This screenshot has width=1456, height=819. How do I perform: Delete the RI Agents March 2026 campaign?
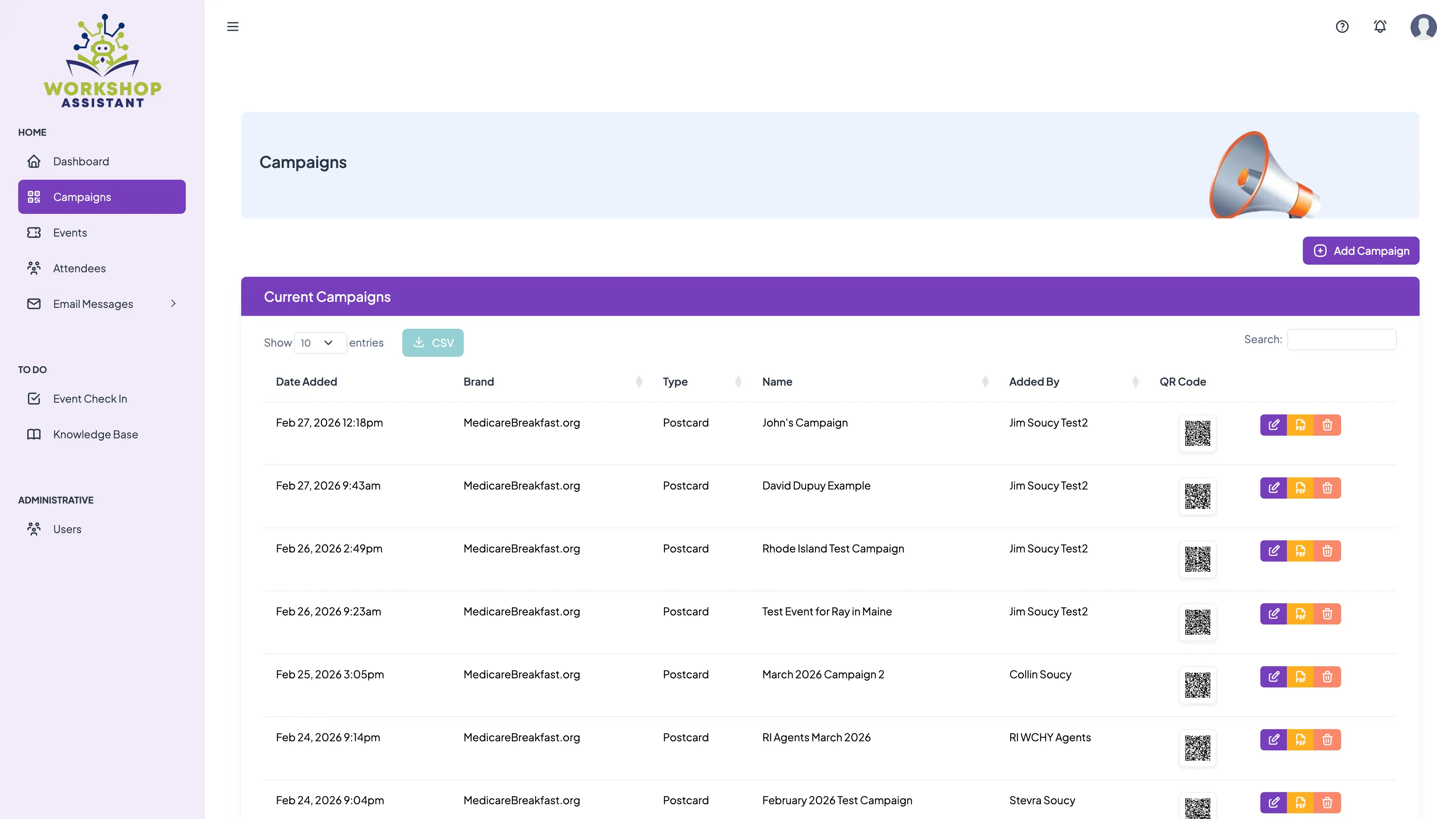[x=1327, y=739]
